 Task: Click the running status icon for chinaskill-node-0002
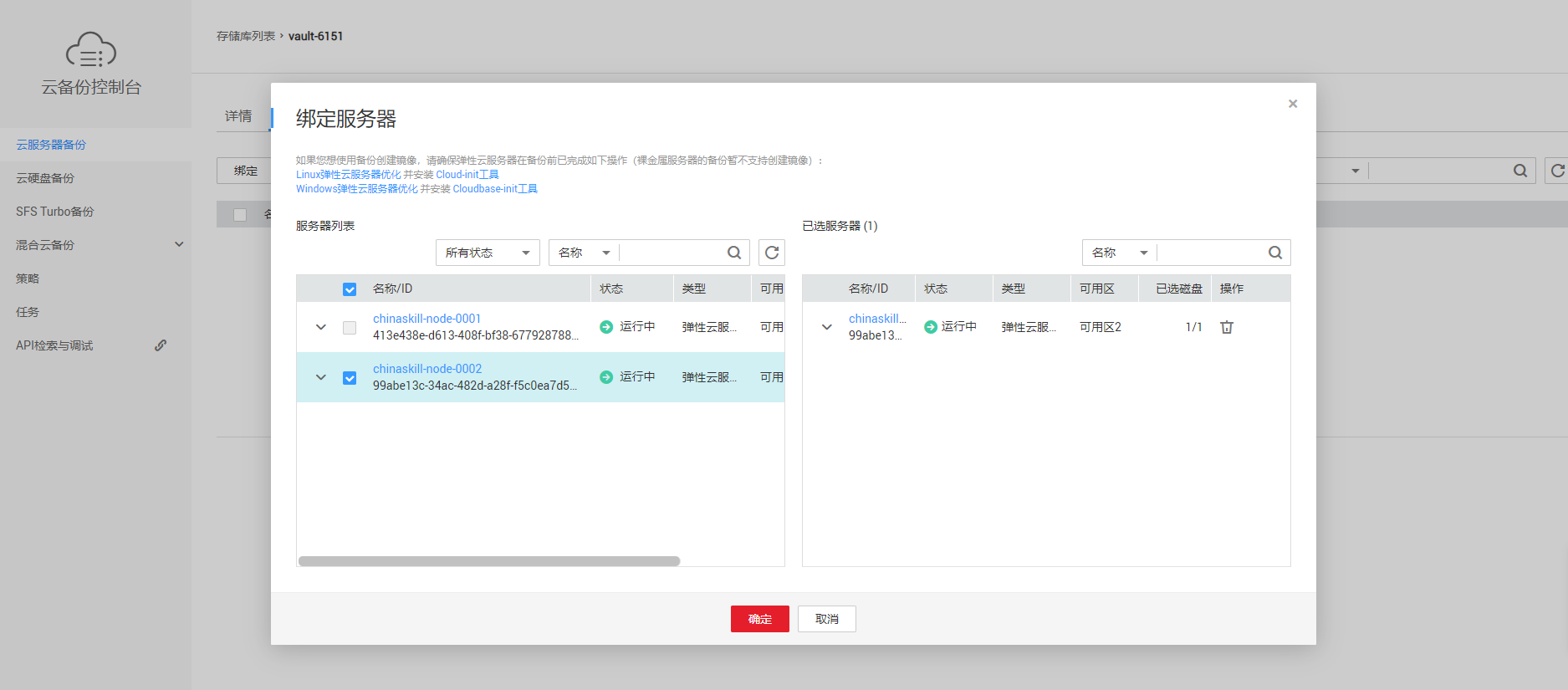[x=606, y=377]
